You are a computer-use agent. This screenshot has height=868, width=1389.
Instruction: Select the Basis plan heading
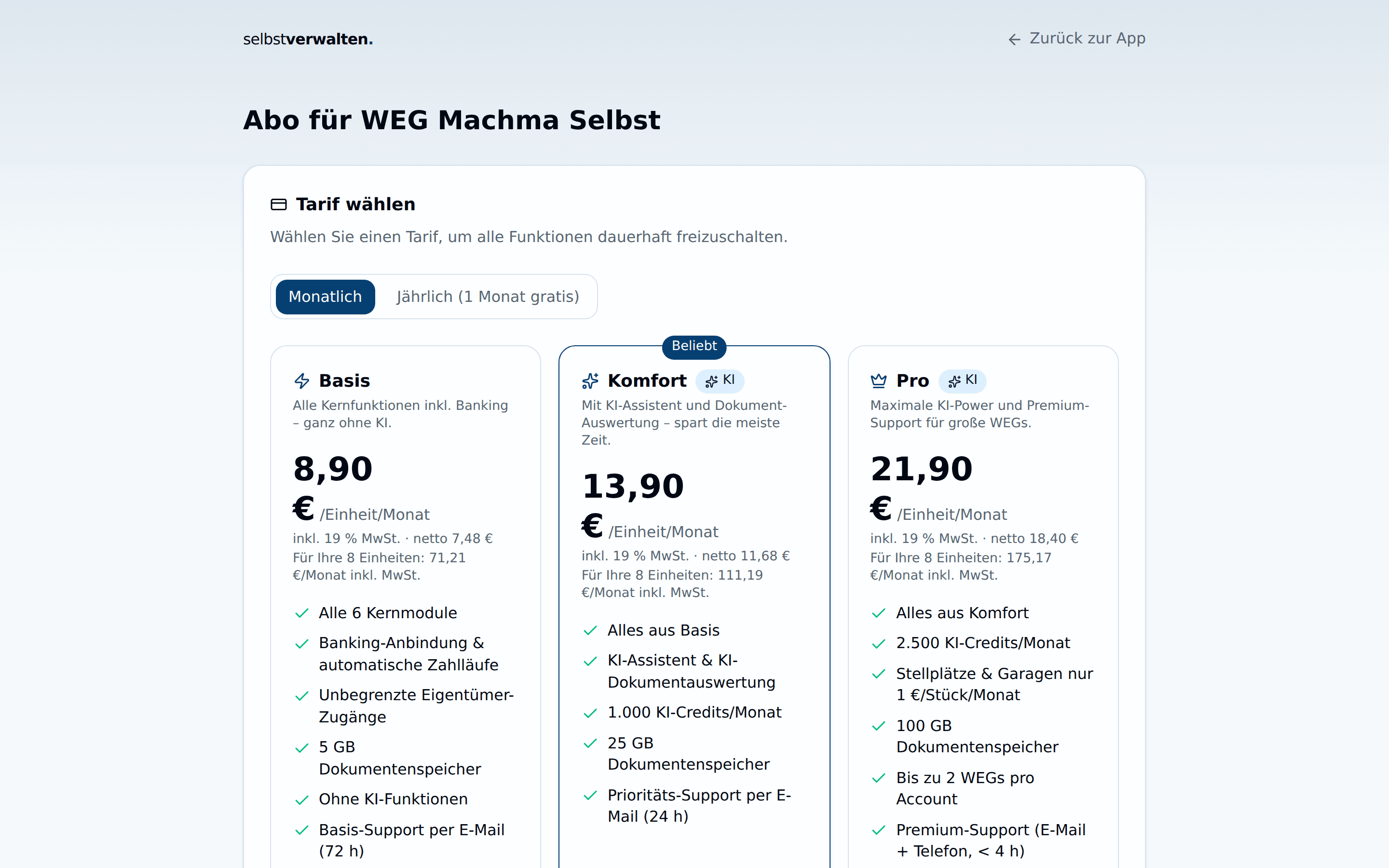344,380
